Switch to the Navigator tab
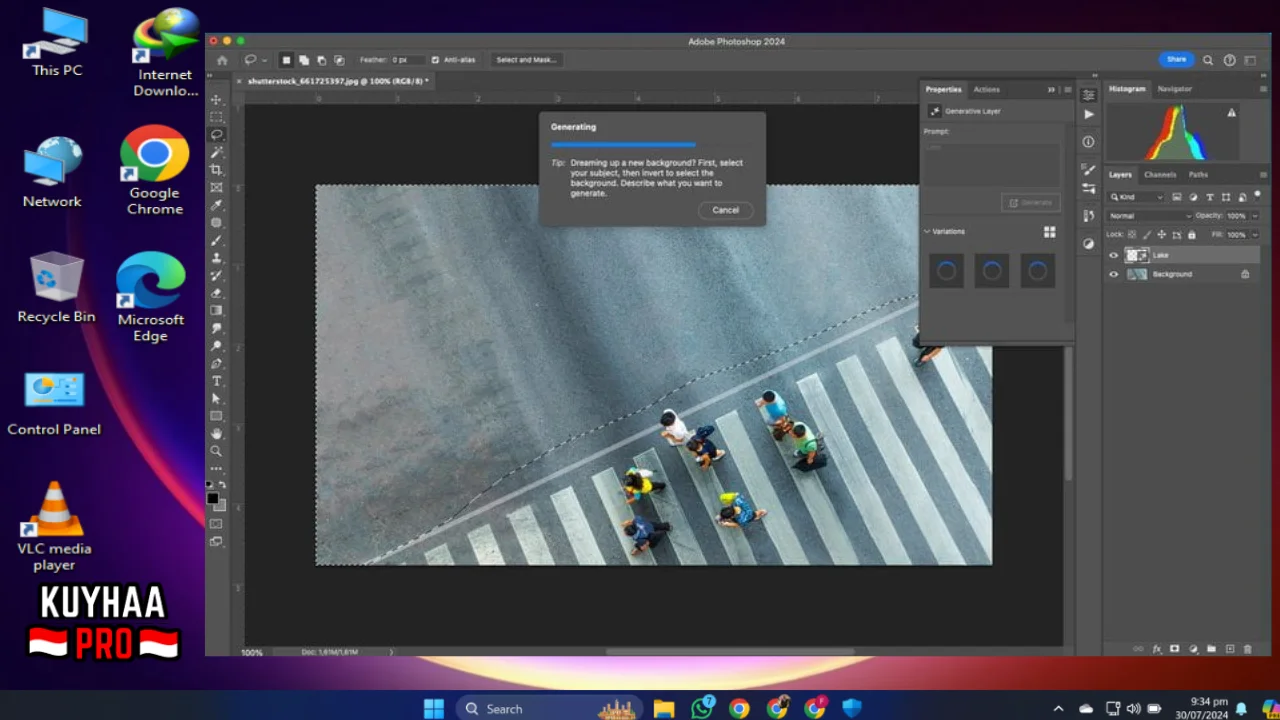 1174,89
